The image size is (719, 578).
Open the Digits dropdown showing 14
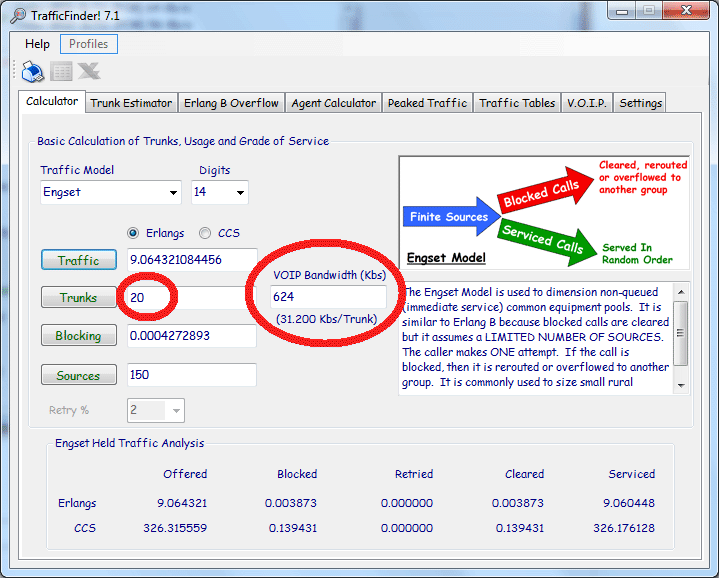(x=220, y=192)
